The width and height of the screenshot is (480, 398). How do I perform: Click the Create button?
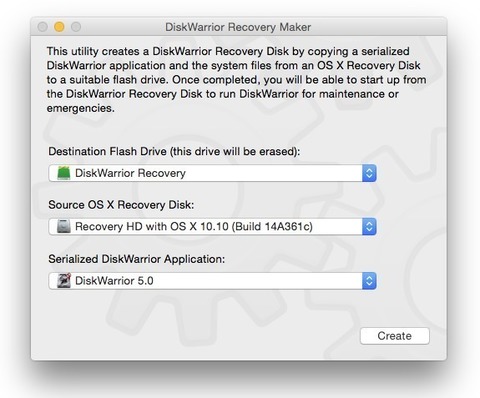point(395,336)
